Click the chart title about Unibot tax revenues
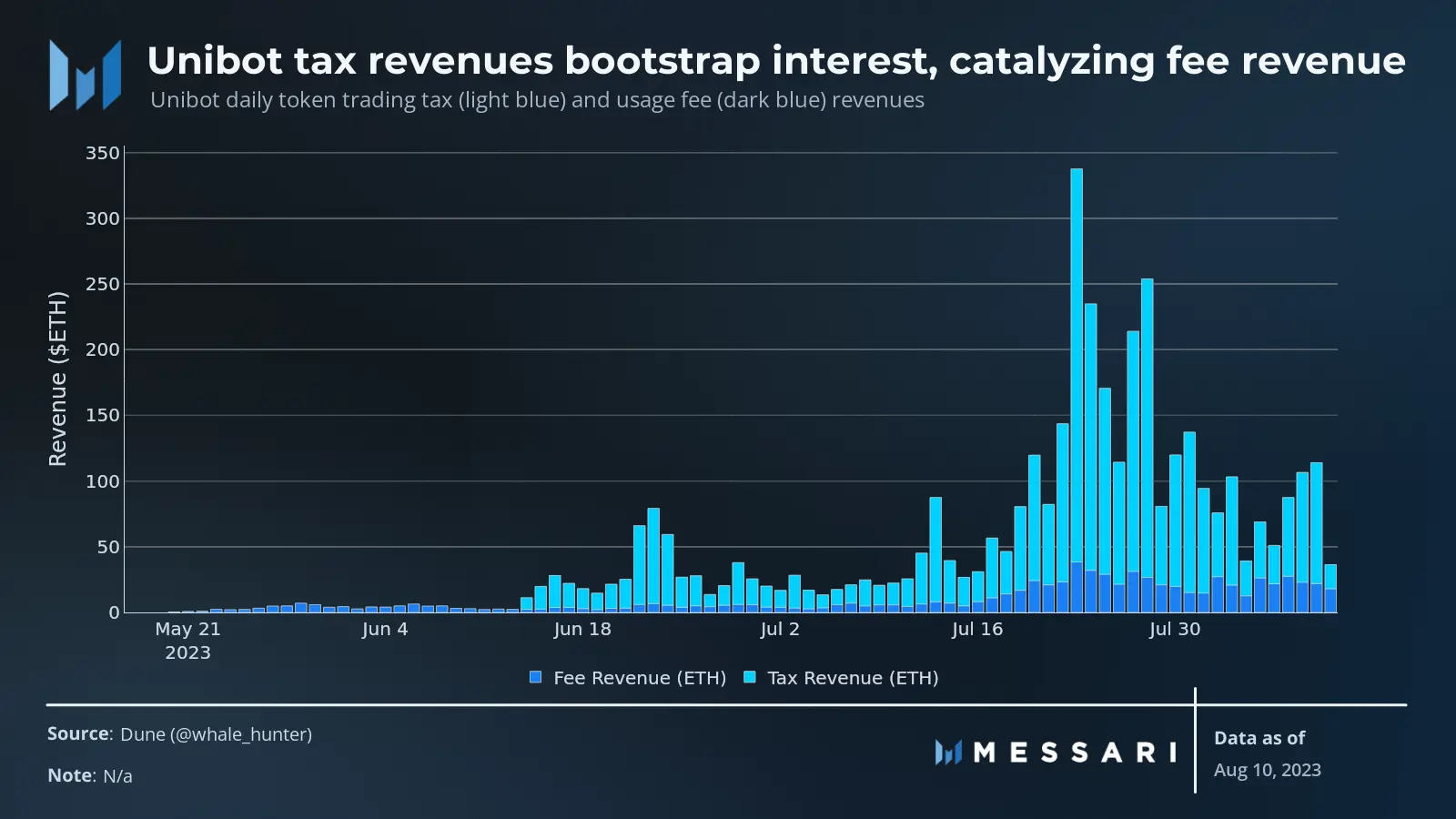This screenshot has height=819, width=1456. pos(776,61)
